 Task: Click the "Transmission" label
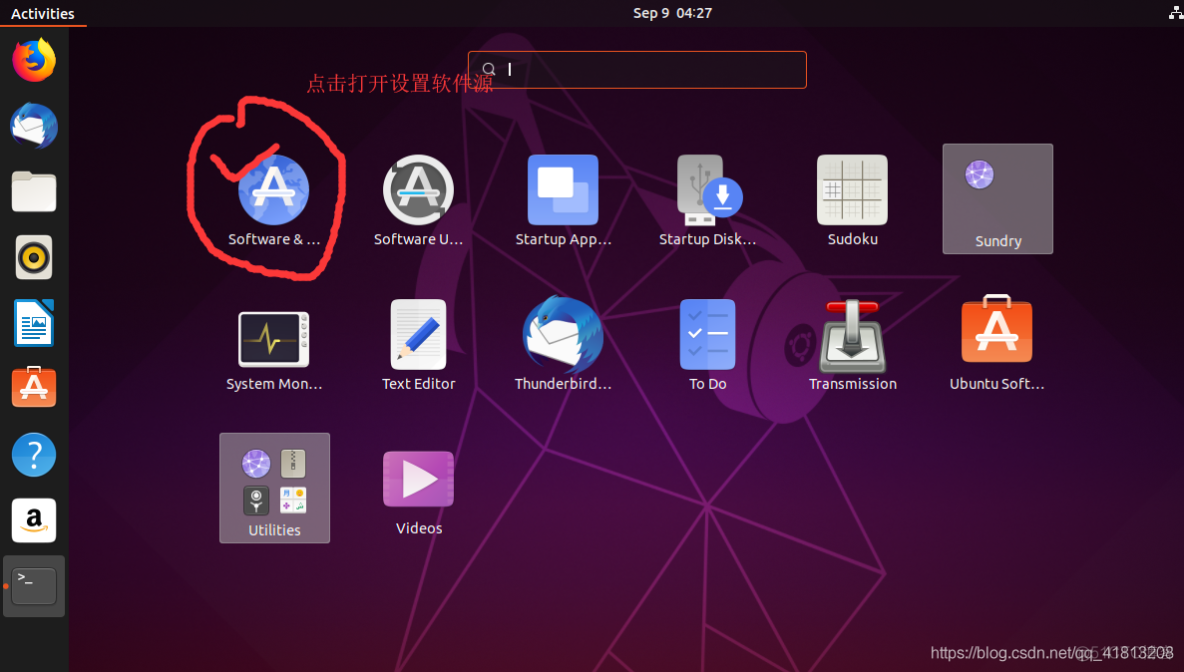[853, 384]
